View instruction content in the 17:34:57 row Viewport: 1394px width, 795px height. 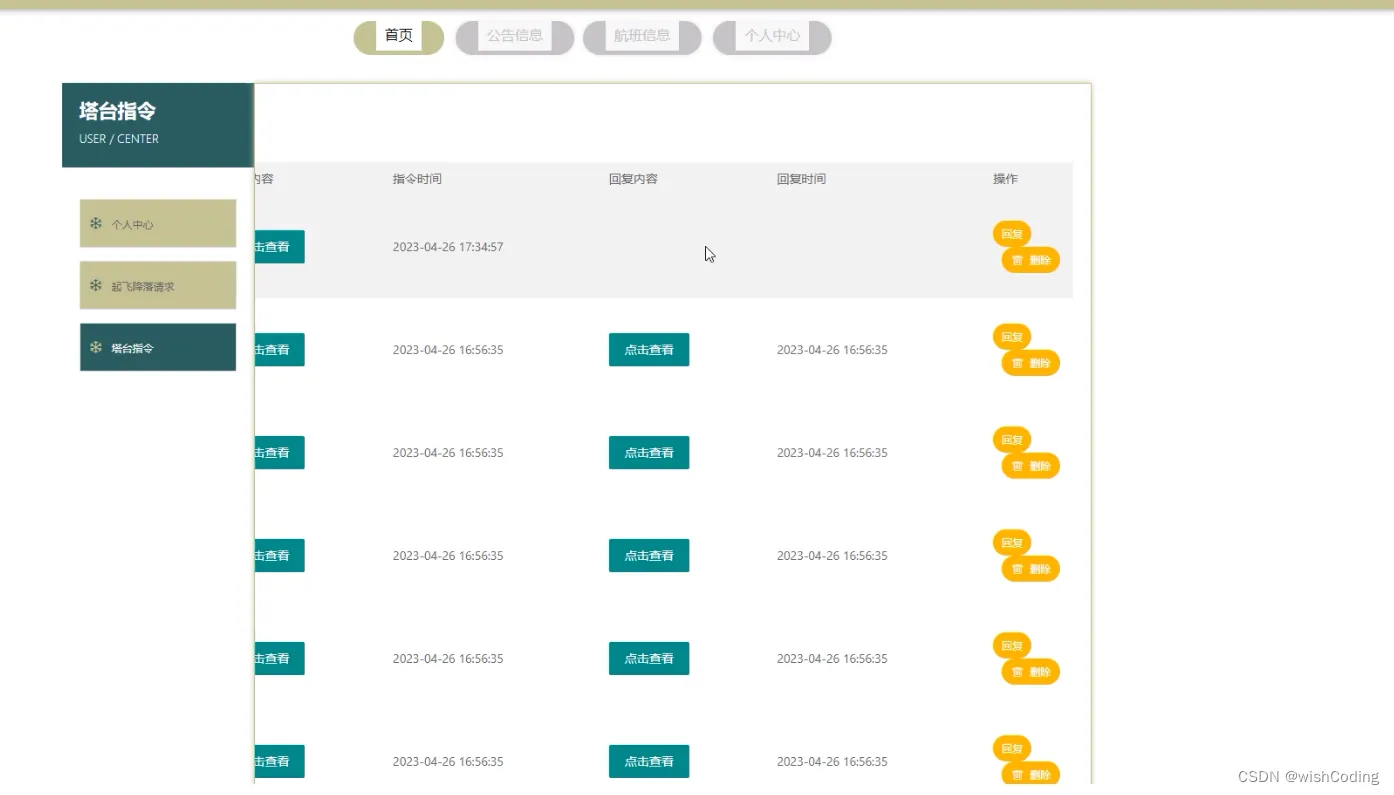pyautogui.click(x=279, y=247)
